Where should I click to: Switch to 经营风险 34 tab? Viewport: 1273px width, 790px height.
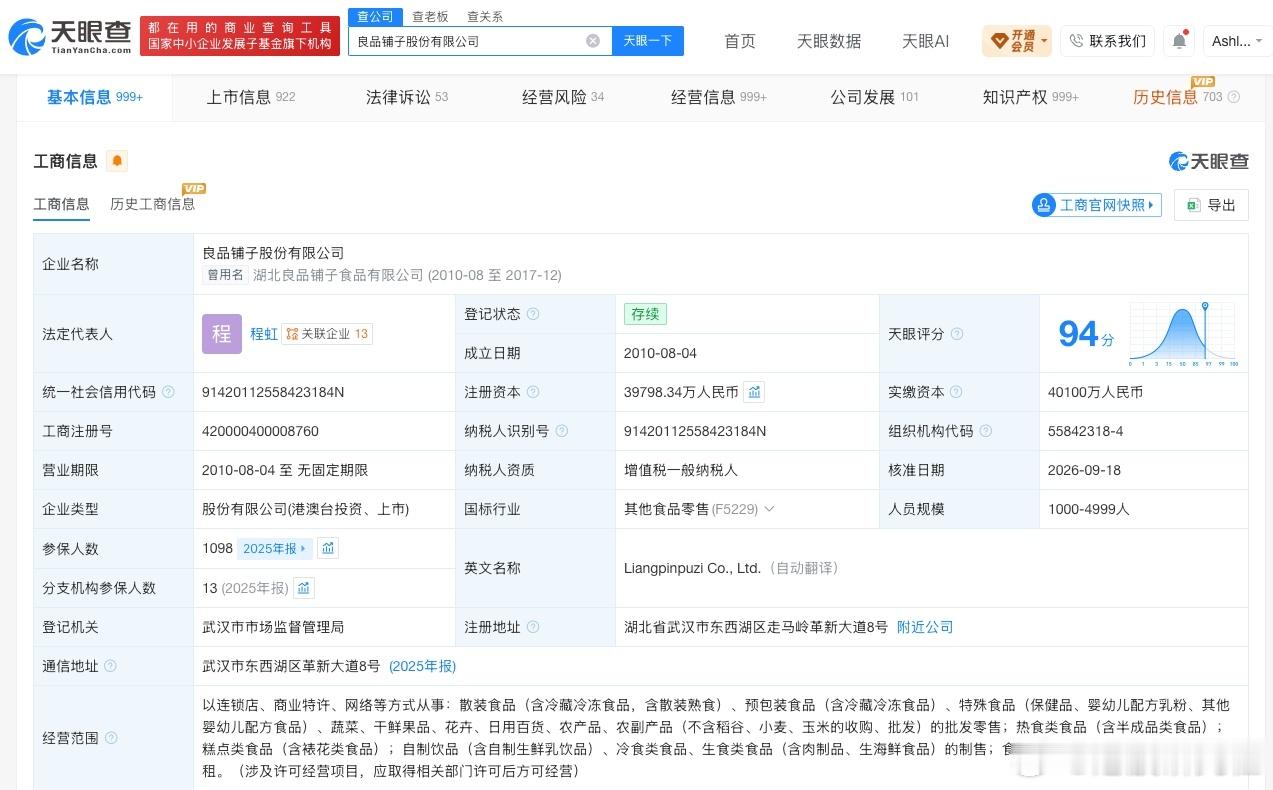pos(563,97)
